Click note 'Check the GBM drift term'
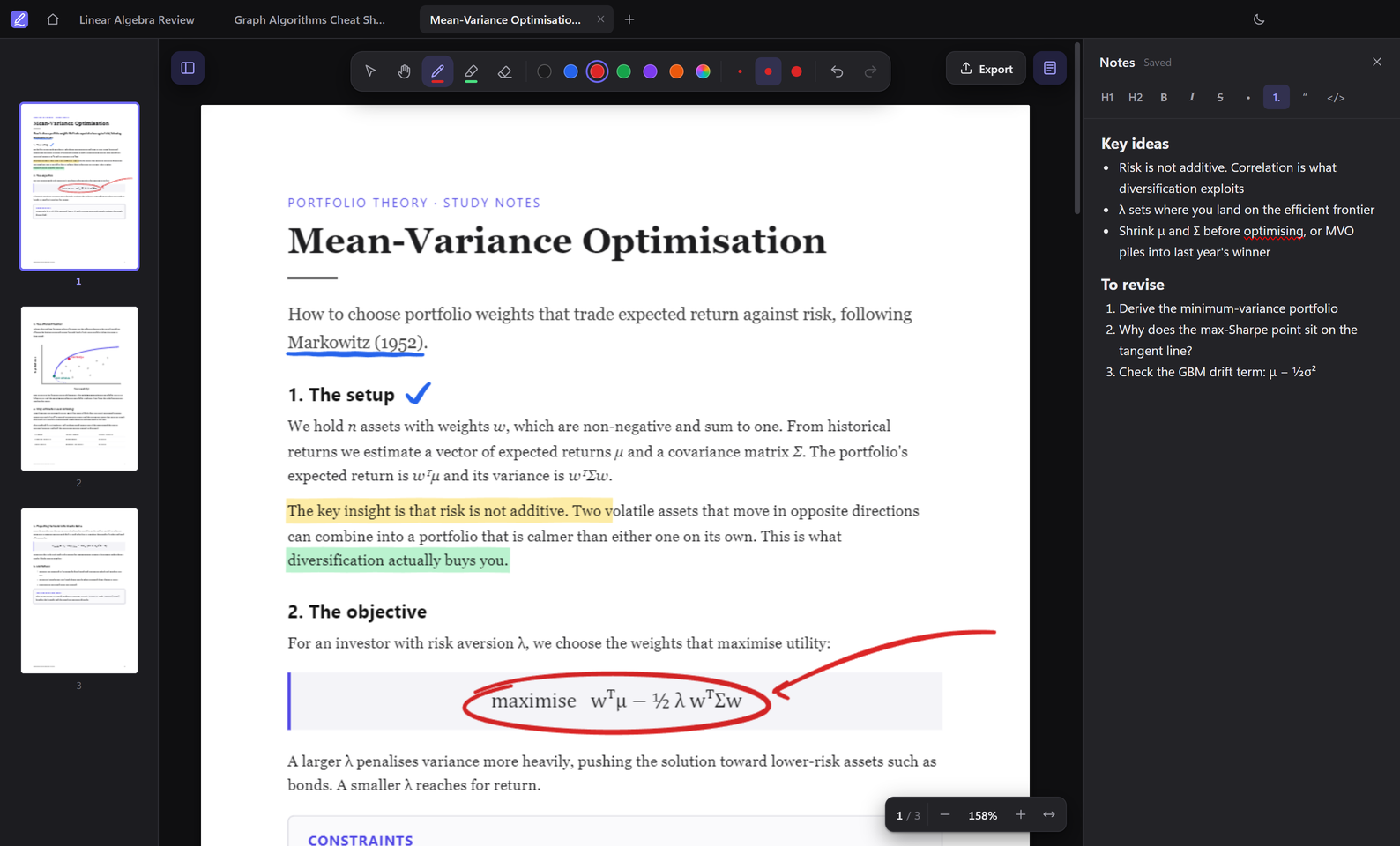1400x846 pixels. tap(1218, 372)
